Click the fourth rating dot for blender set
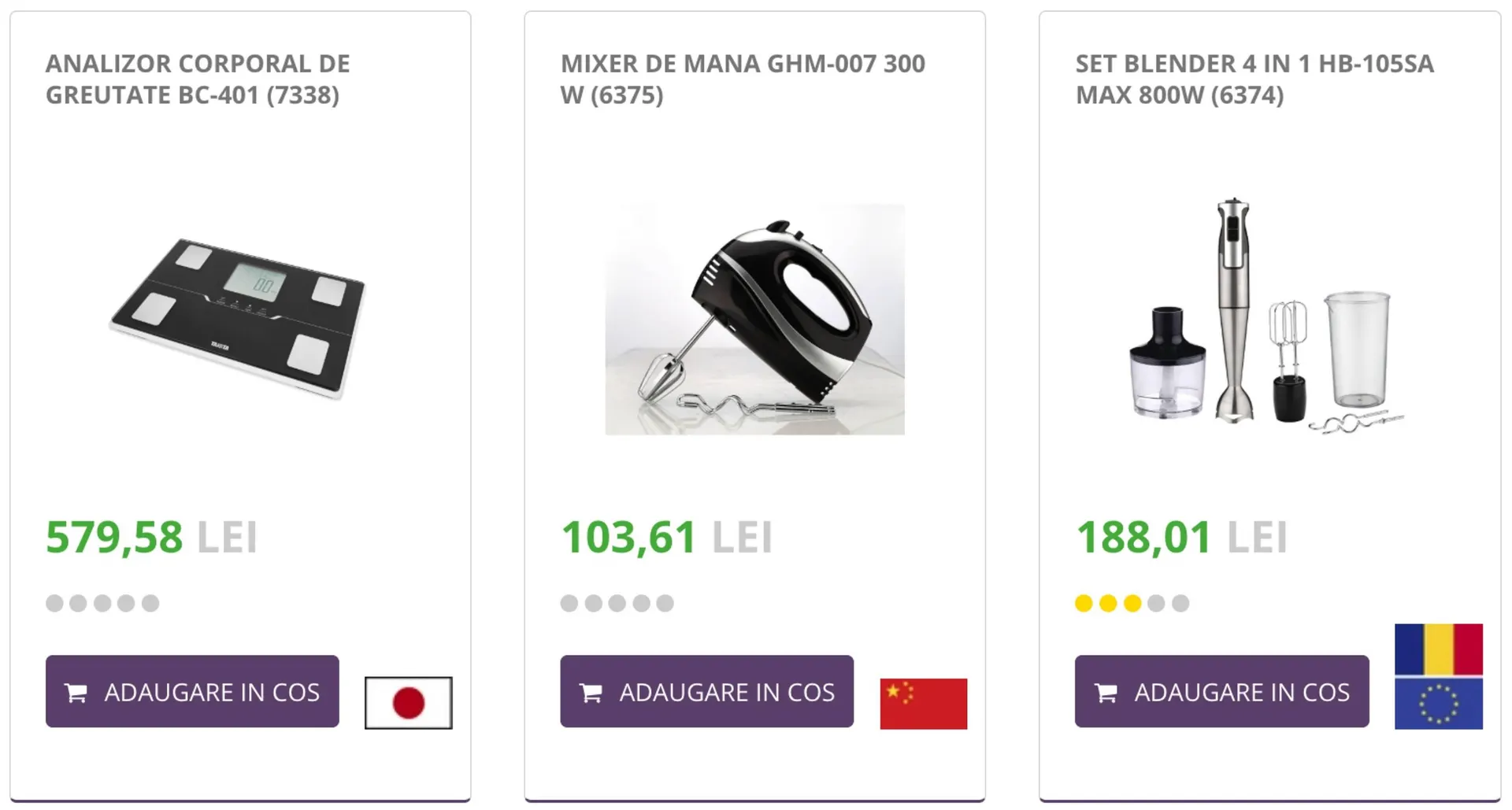 1156,604
